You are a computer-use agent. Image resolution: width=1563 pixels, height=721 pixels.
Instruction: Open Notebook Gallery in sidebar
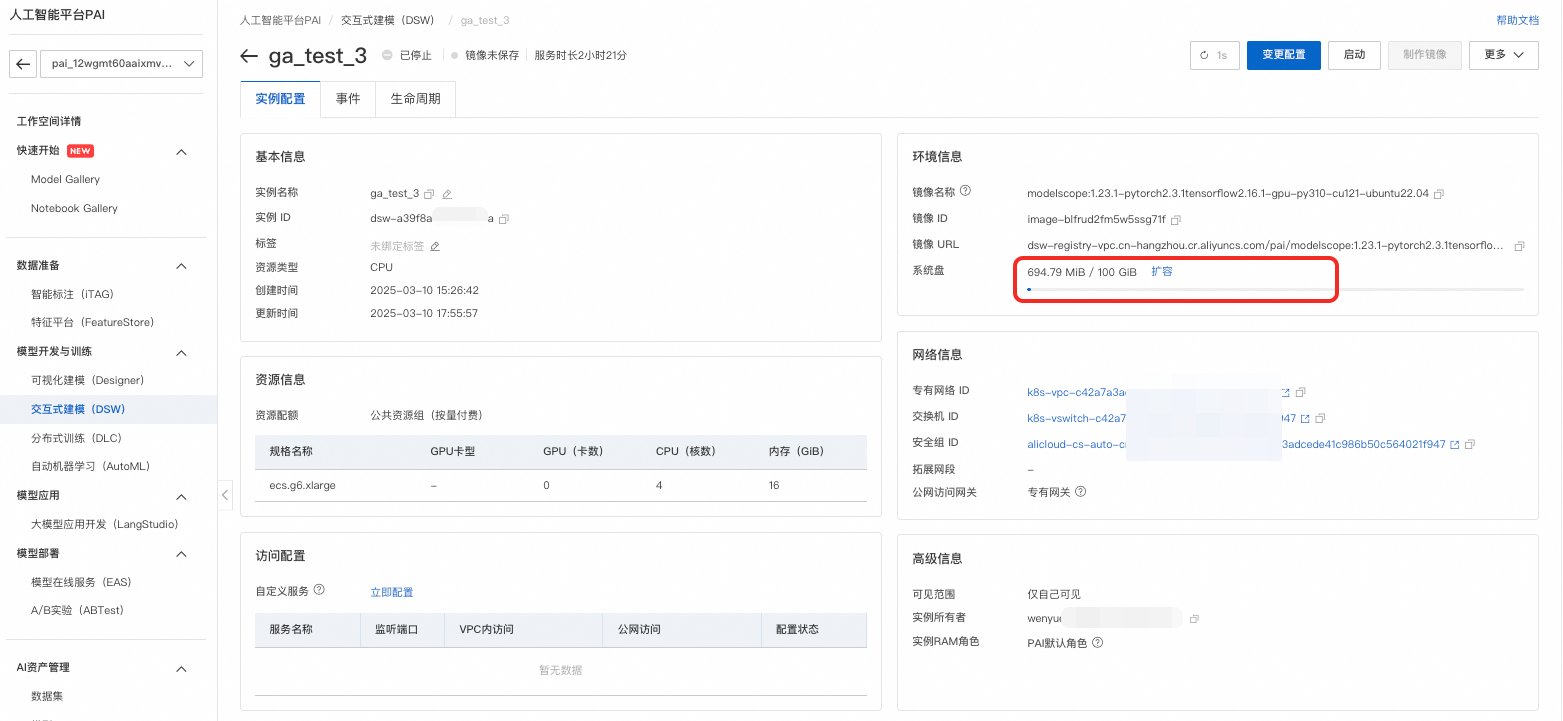(x=74, y=208)
